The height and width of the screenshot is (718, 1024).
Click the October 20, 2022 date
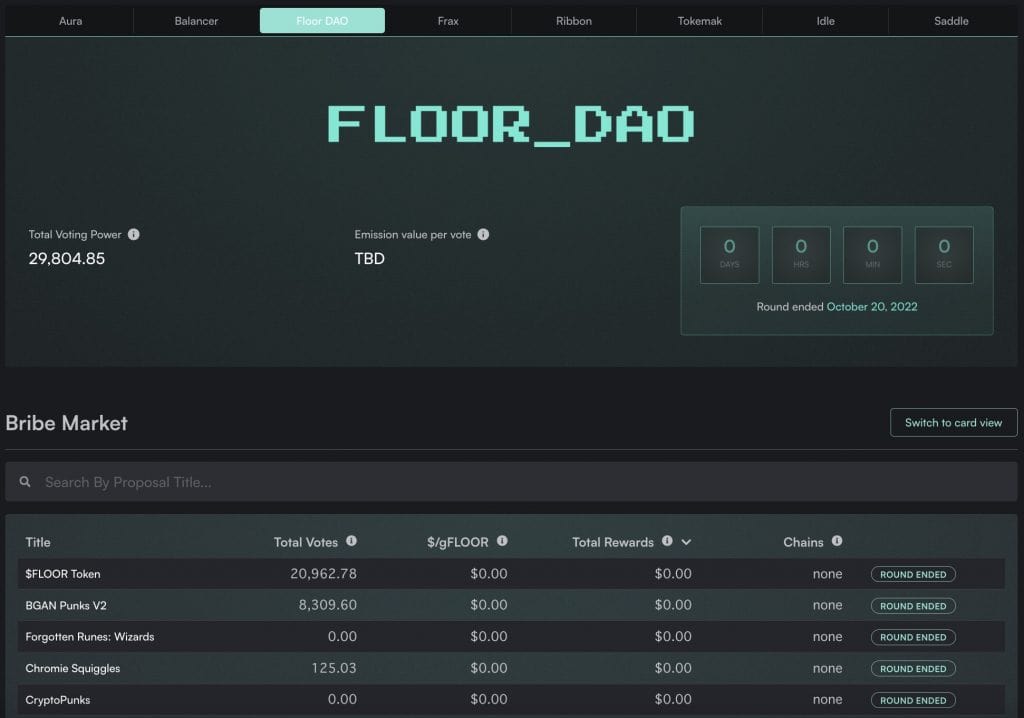(872, 306)
